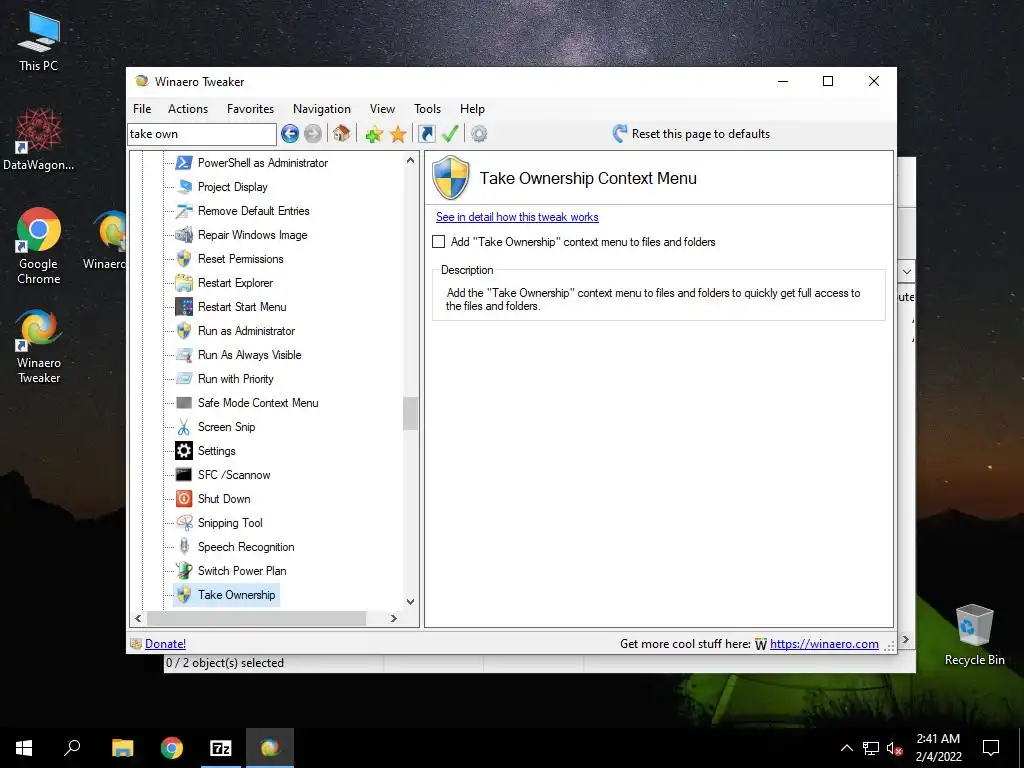
Task: Go to the Home page icon
Action: 341,134
